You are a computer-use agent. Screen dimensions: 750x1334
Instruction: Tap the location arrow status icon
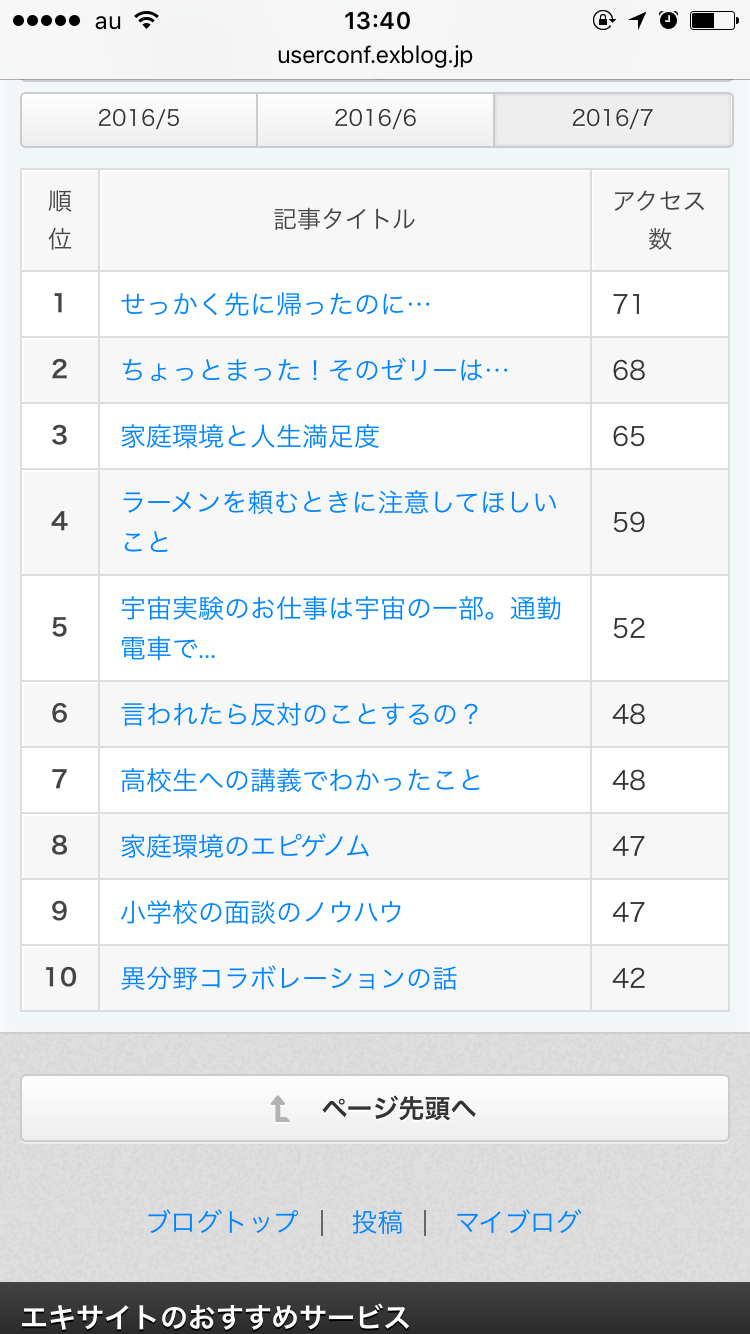click(x=637, y=20)
